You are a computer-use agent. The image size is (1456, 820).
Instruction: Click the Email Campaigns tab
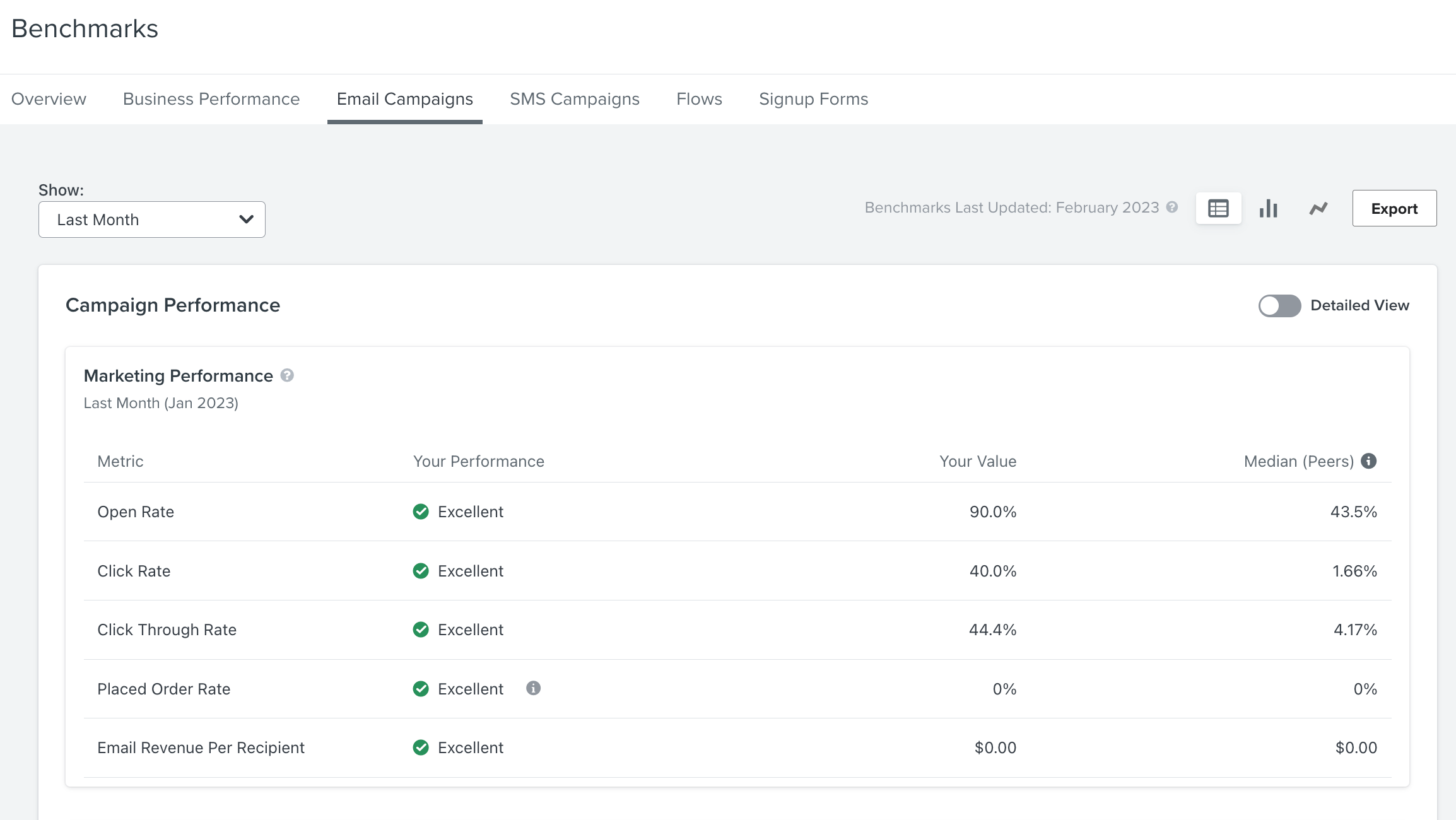coord(404,99)
